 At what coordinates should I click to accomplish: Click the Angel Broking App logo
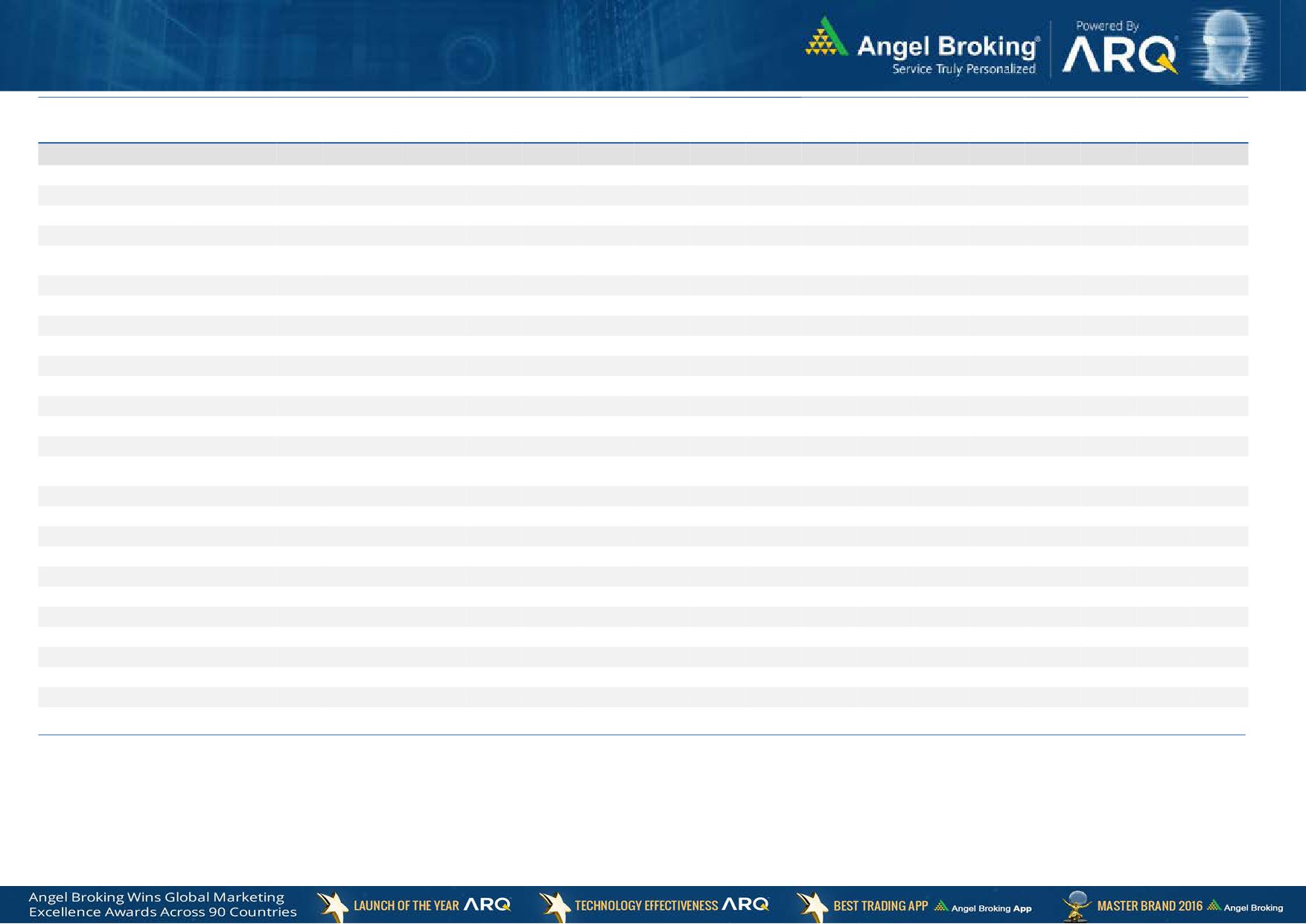tap(983, 907)
